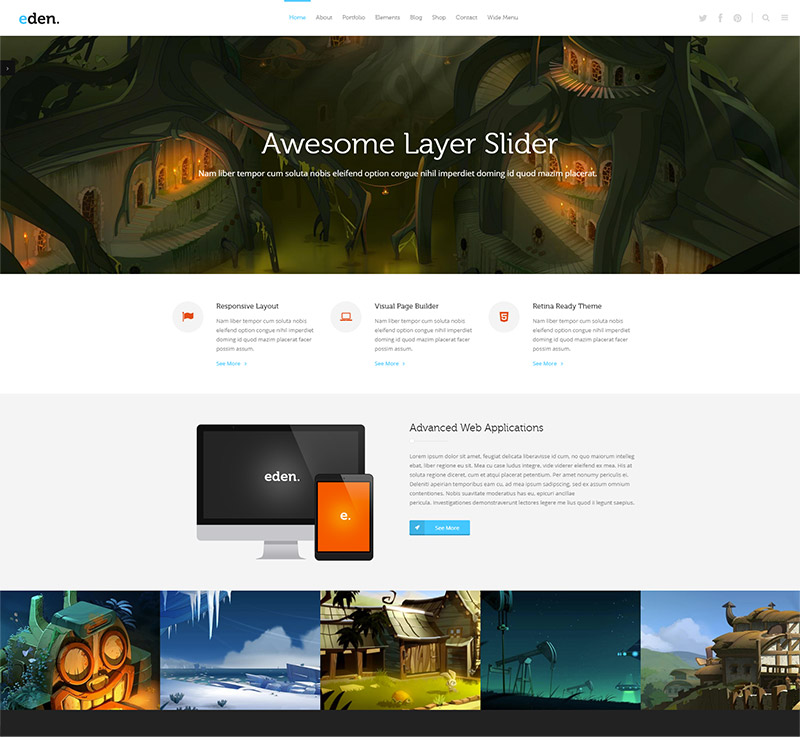Click the flag icon for Responsive Layout
Screen dimensions: 800x737
[x=187, y=317]
